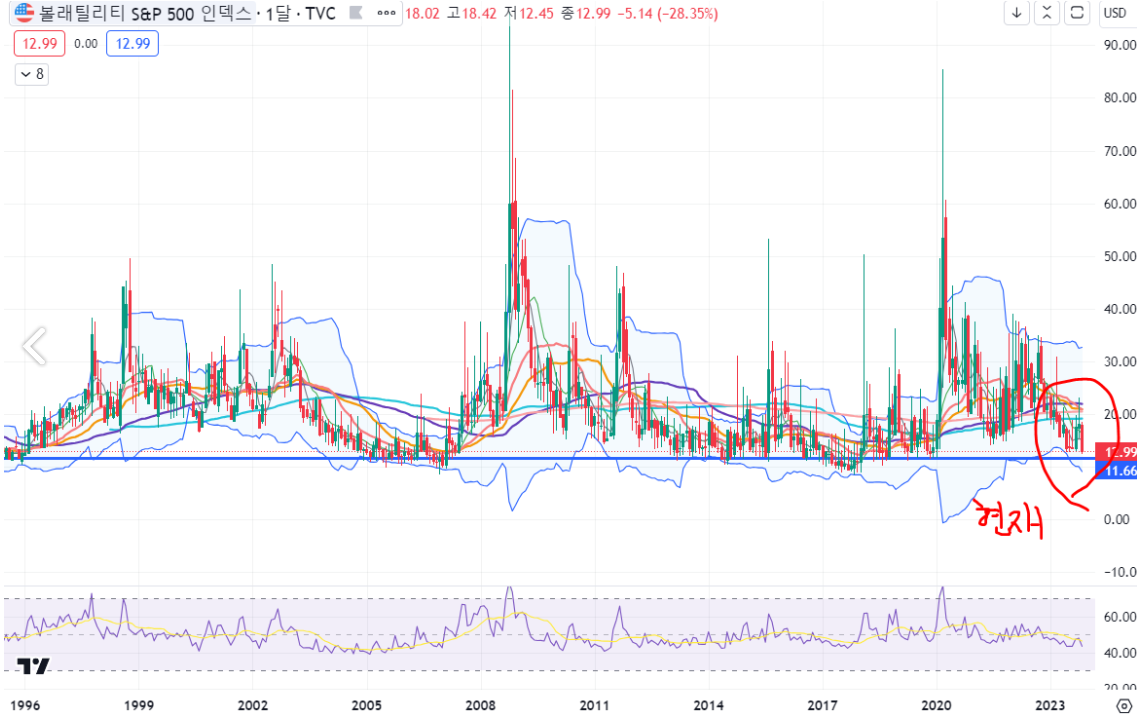Open the 볼래틸리티 S&P 500 인덱스 symbol title
The width and height of the screenshot is (1137, 715).
[x=146, y=13]
